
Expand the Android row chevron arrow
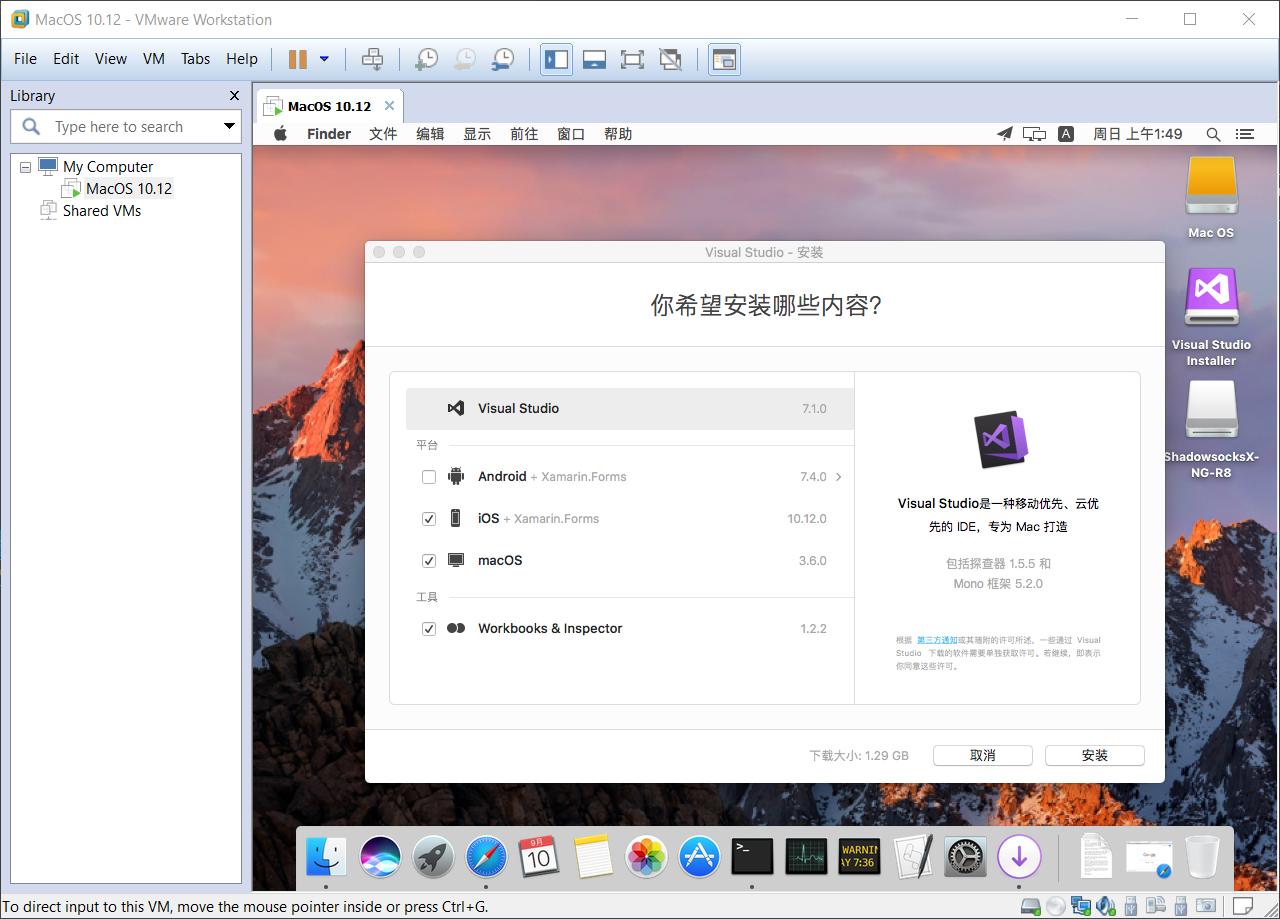pyautogui.click(x=838, y=477)
